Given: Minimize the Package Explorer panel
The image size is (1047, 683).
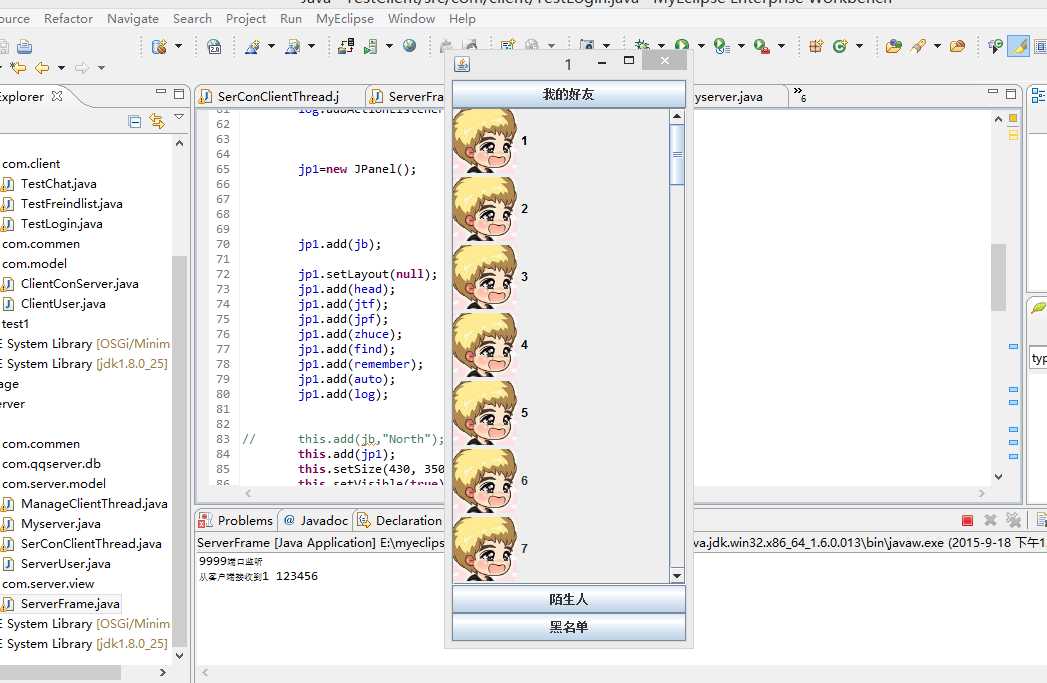Looking at the screenshot, I should [x=160, y=91].
